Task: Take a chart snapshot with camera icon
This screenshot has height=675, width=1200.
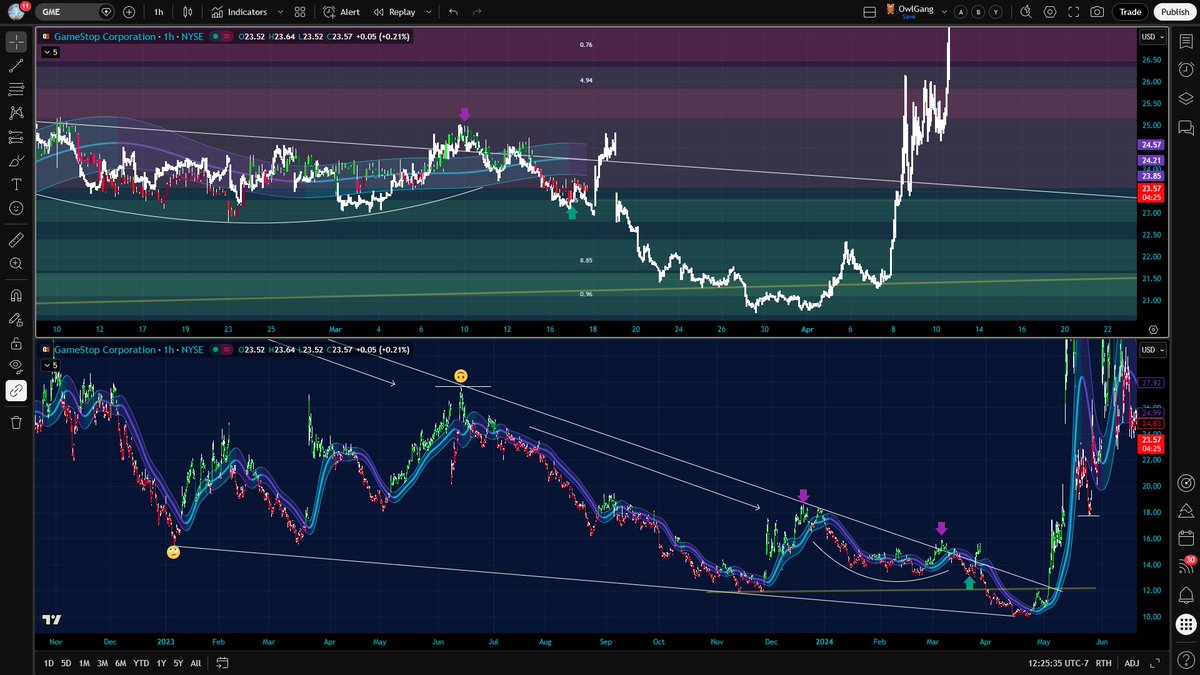Action: pyautogui.click(x=1097, y=12)
